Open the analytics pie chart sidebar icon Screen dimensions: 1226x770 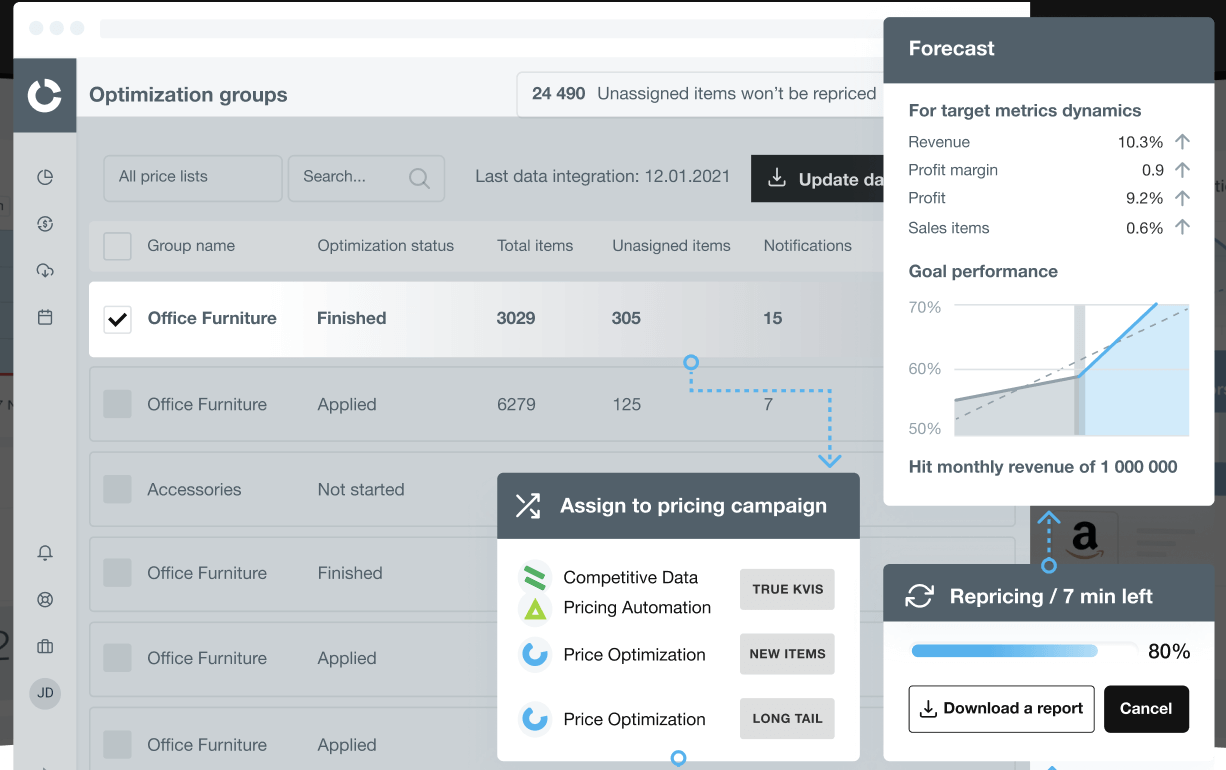(x=45, y=177)
